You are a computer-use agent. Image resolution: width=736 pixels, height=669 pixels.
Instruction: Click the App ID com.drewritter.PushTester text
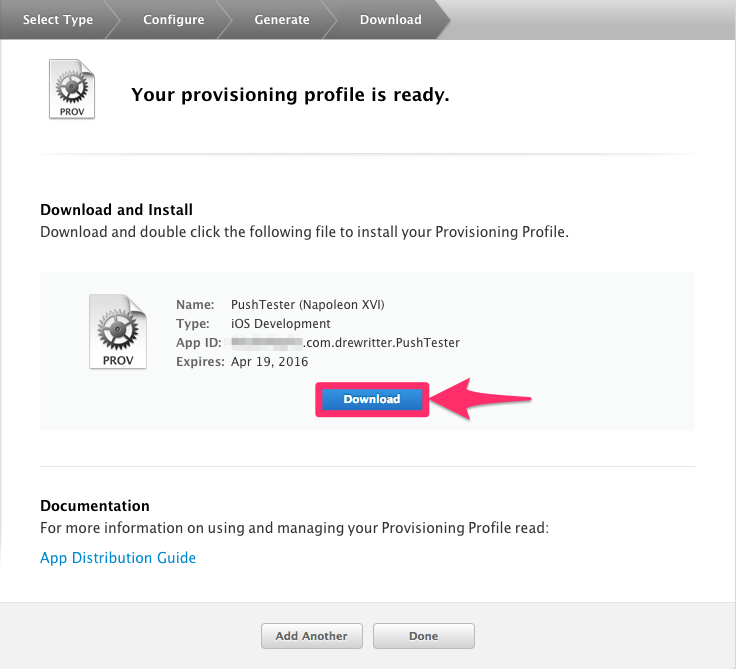coord(382,343)
